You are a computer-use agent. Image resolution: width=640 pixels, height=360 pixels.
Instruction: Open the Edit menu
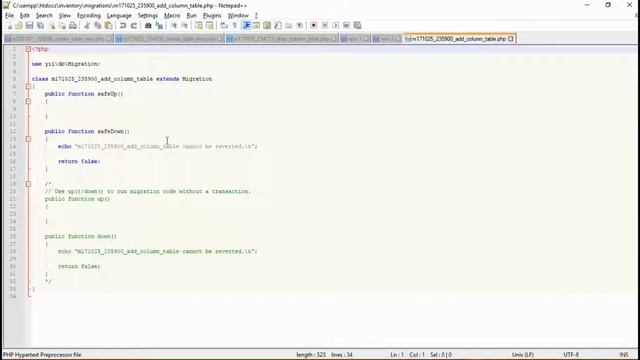[24, 16]
